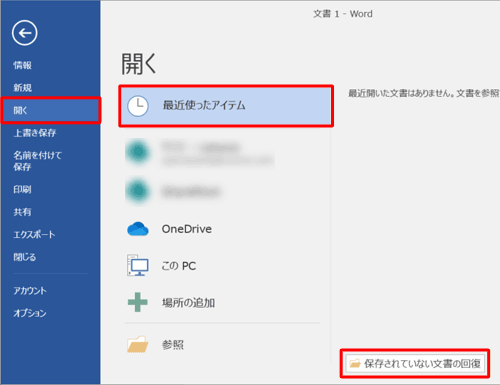Click the clock icon for recent items

138,106
